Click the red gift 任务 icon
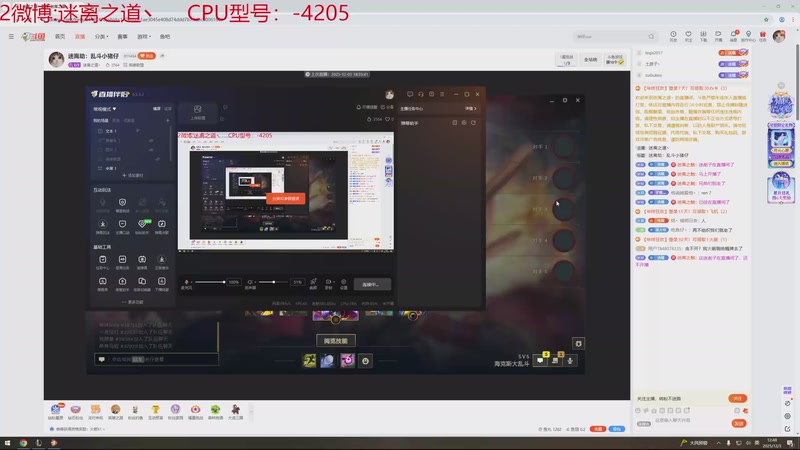 click(763, 36)
